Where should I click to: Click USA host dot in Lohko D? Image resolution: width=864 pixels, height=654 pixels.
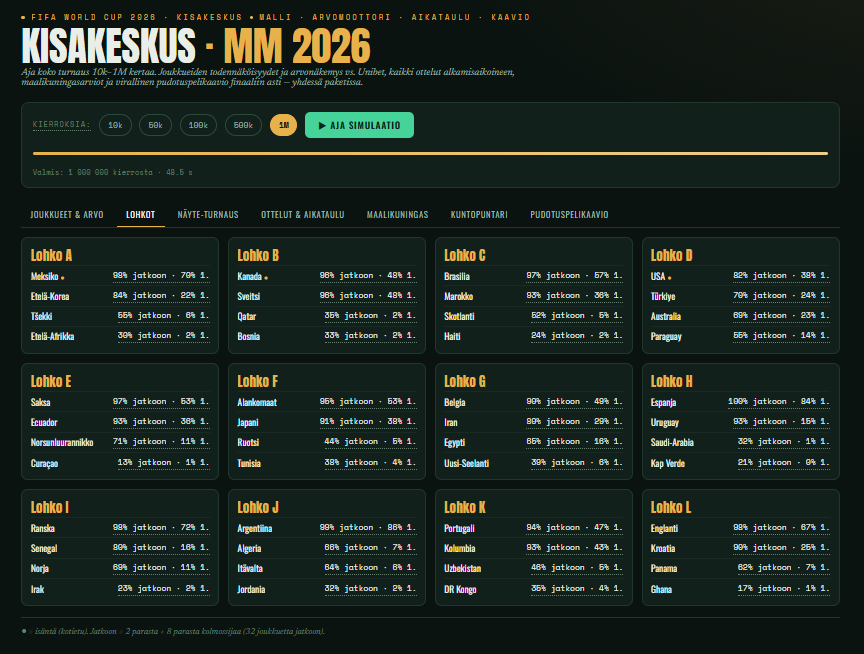tap(669, 278)
